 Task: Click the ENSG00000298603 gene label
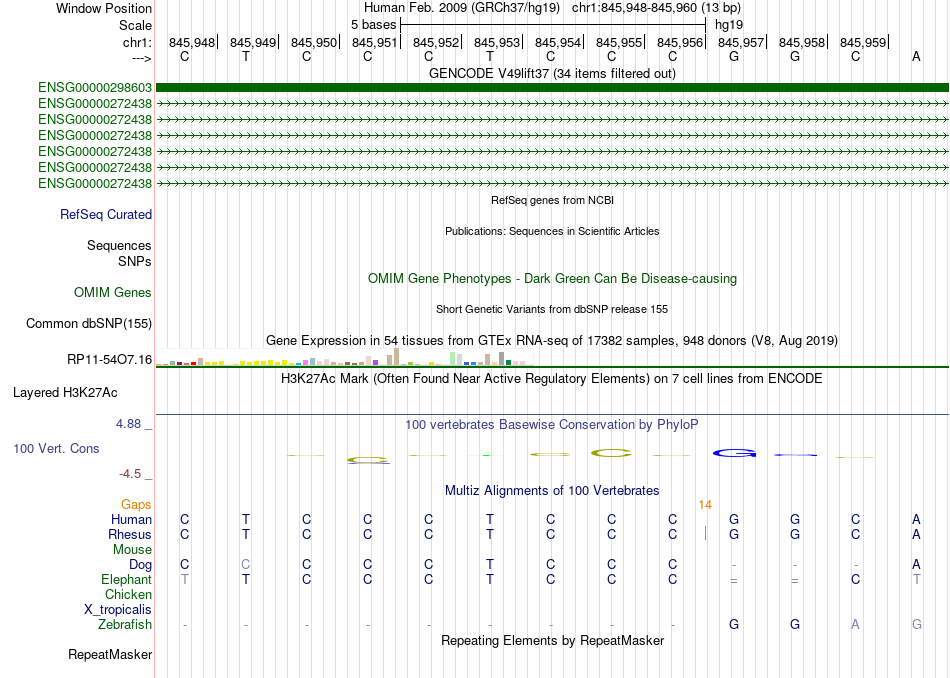point(95,88)
